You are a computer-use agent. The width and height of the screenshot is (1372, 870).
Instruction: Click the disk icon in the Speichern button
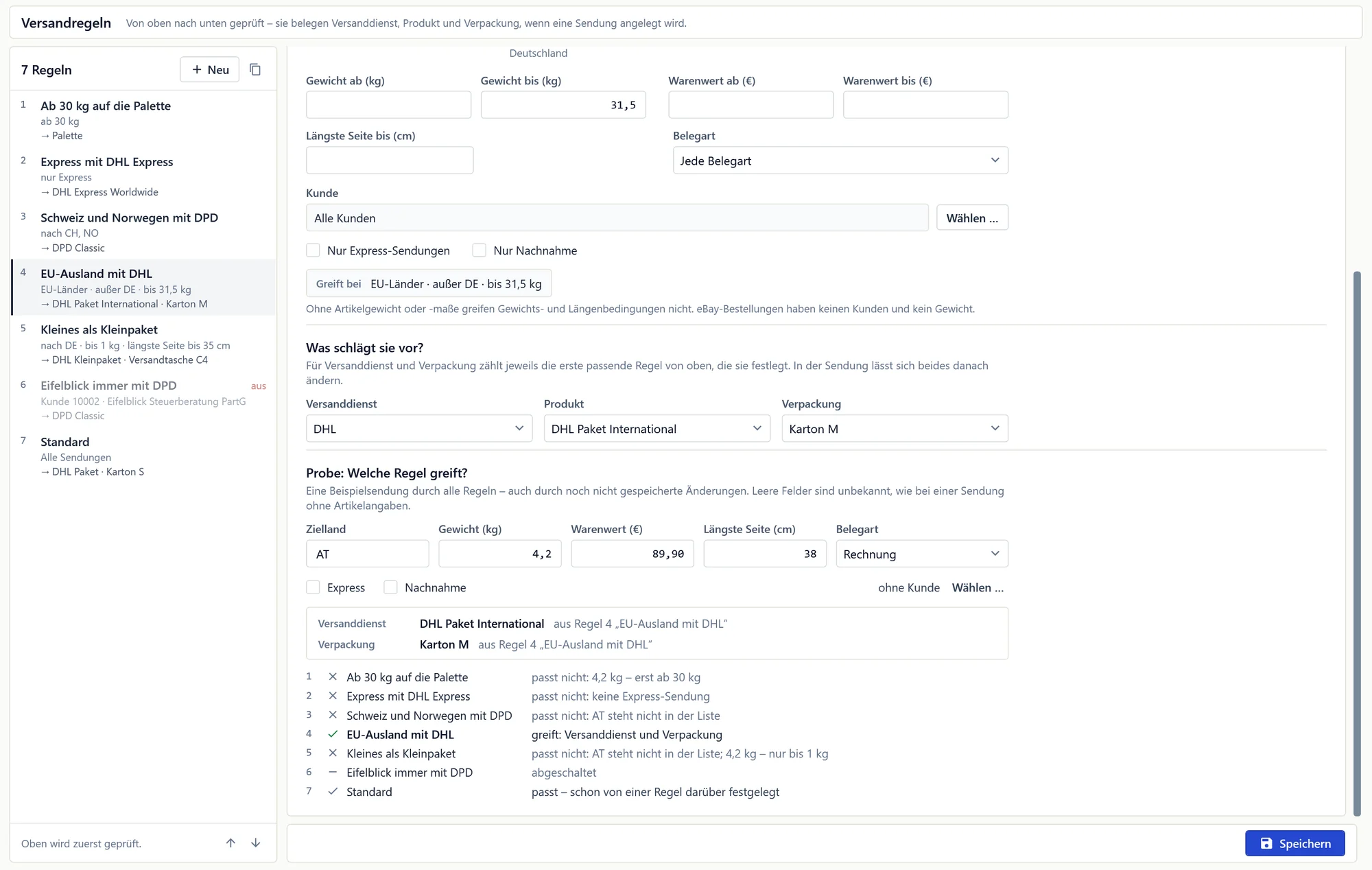1266,843
